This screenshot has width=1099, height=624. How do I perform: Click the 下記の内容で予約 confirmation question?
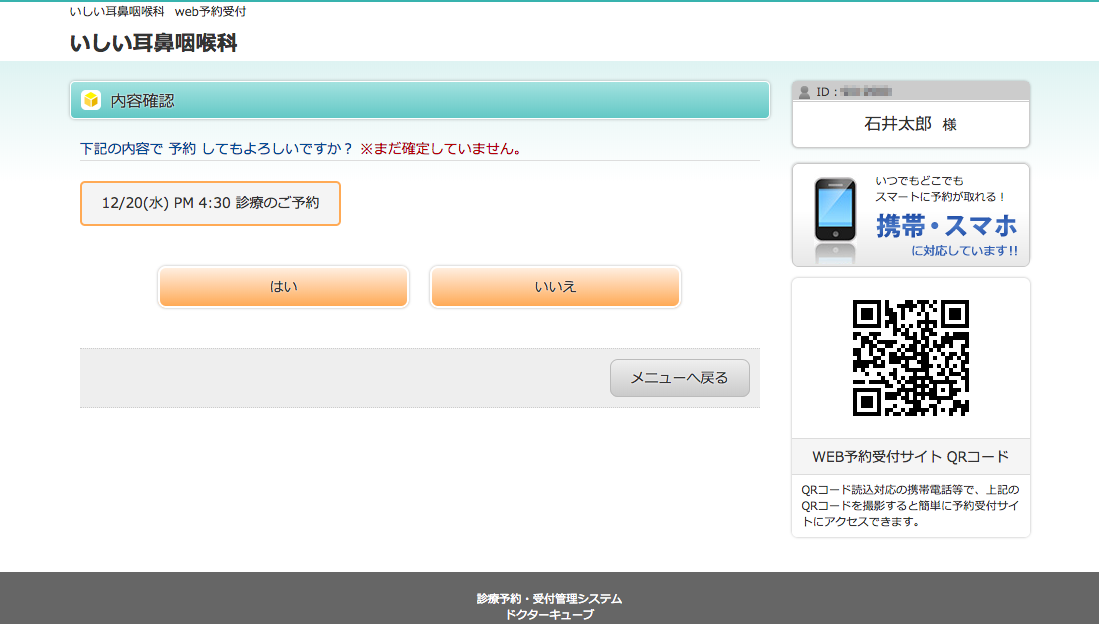pos(216,149)
